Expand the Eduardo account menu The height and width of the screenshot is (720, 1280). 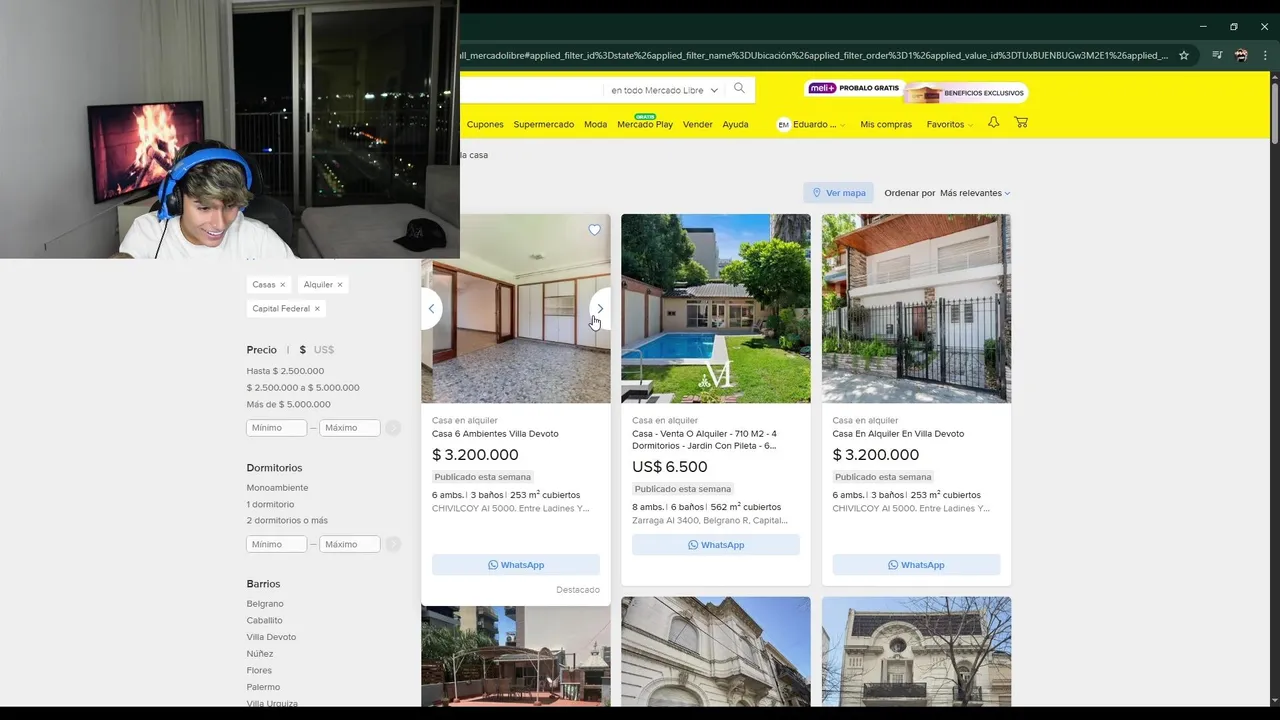click(x=811, y=124)
